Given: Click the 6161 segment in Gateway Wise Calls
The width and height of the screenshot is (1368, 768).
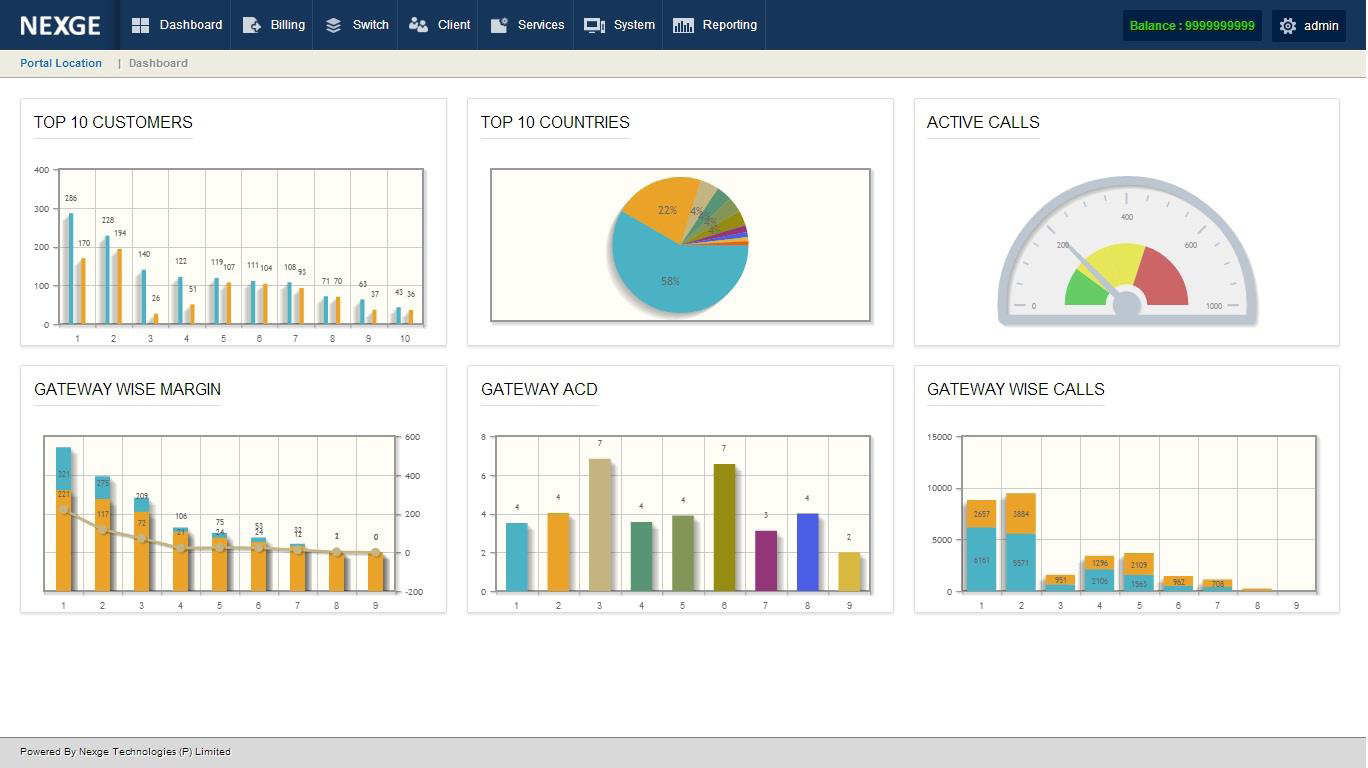Looking at the screenshot, I should tap(981, 559).
